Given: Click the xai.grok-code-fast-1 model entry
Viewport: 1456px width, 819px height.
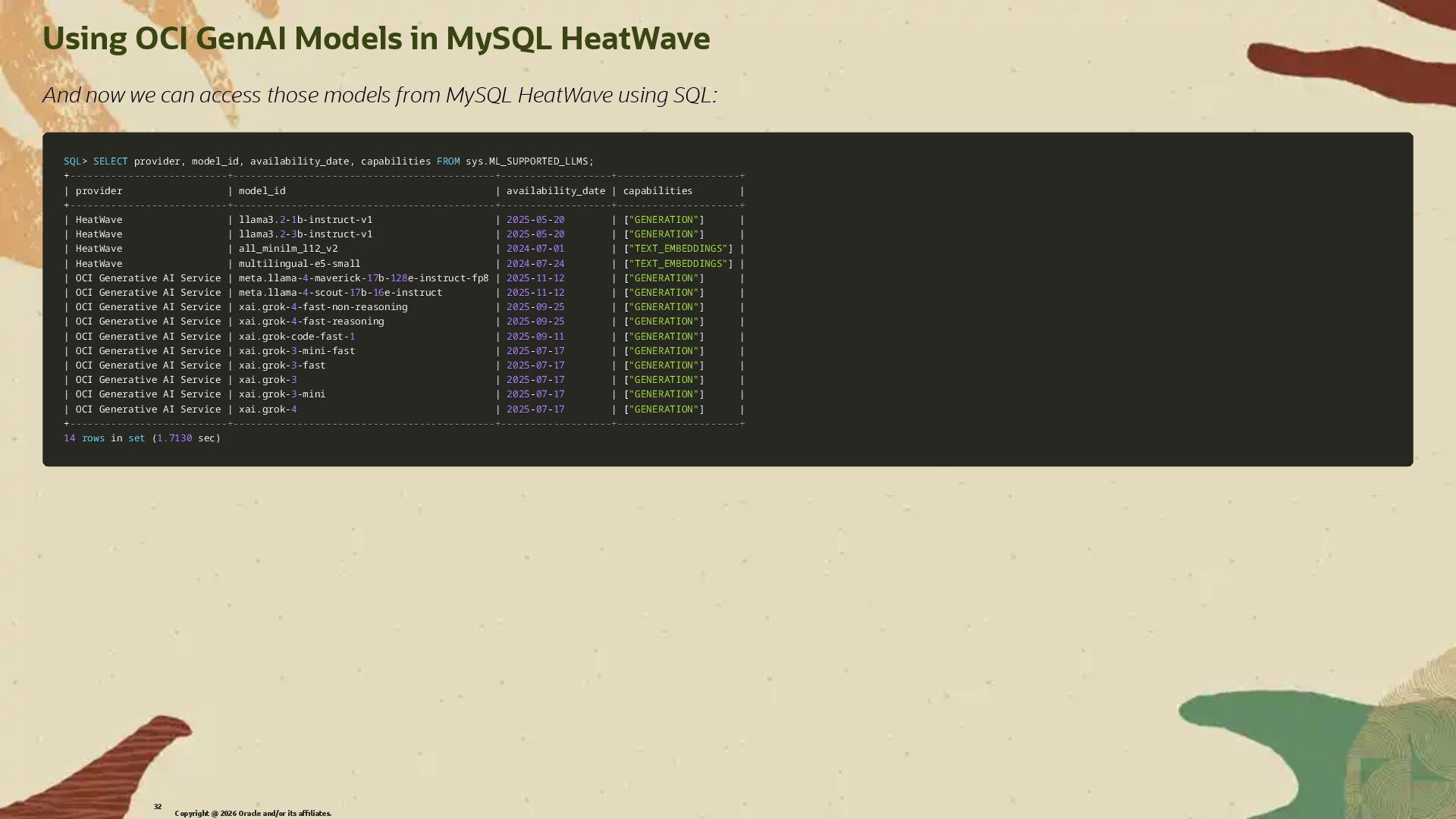Looking at the screenshot, I should click(x=297, y=337).
